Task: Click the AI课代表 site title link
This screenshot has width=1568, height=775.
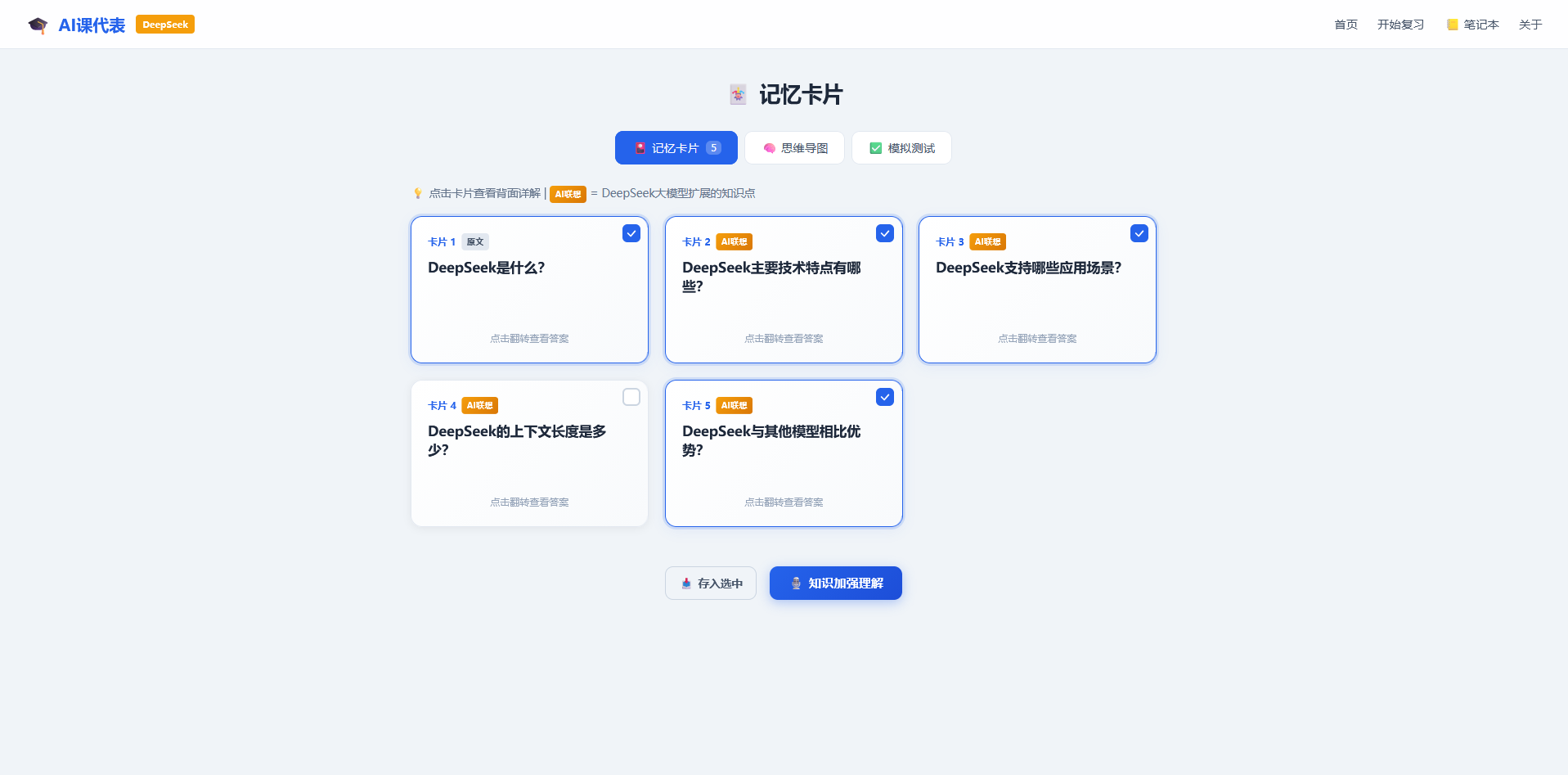Action: coord(92,25)
